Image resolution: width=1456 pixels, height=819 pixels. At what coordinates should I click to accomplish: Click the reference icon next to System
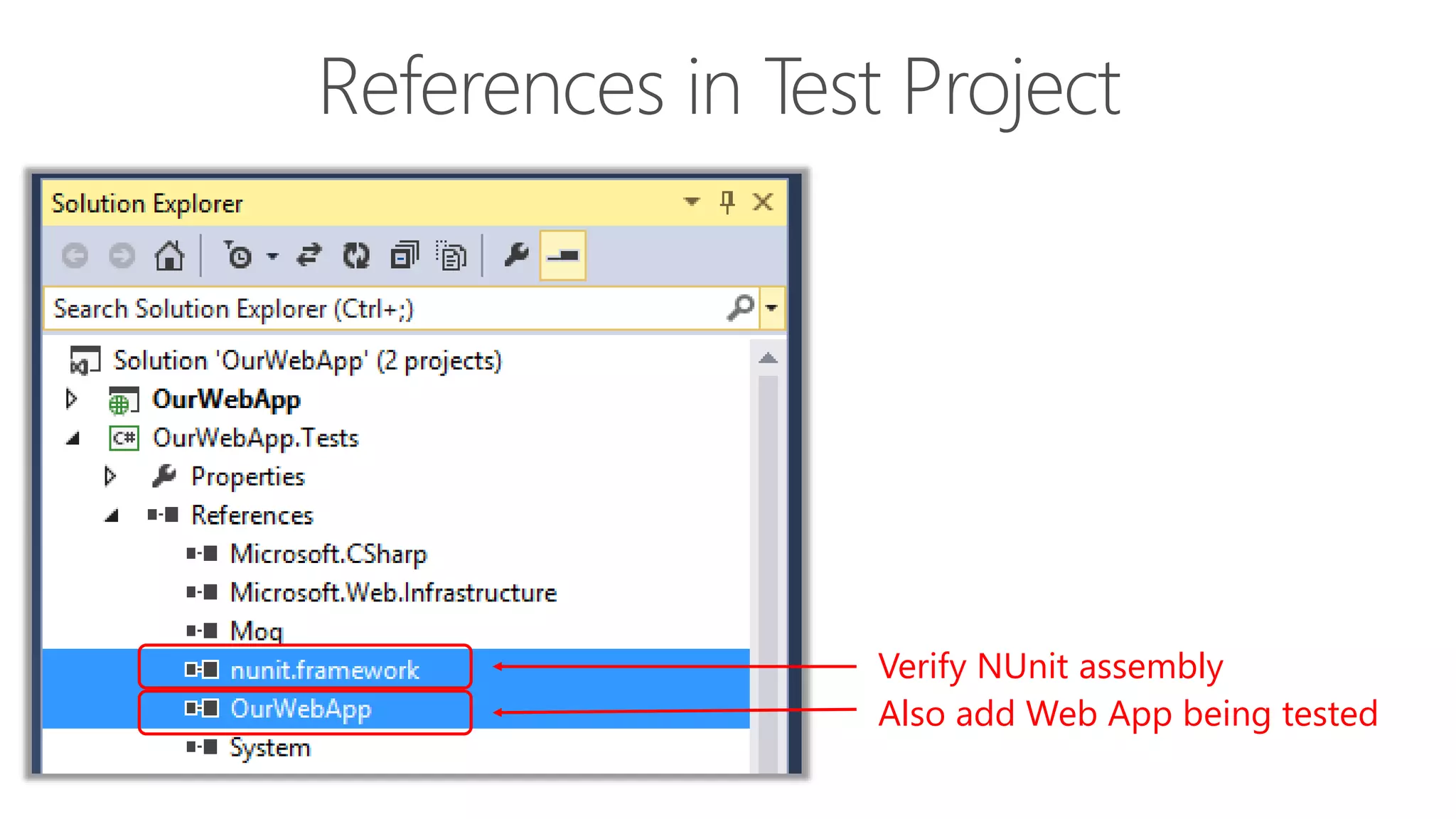[202, 747]
